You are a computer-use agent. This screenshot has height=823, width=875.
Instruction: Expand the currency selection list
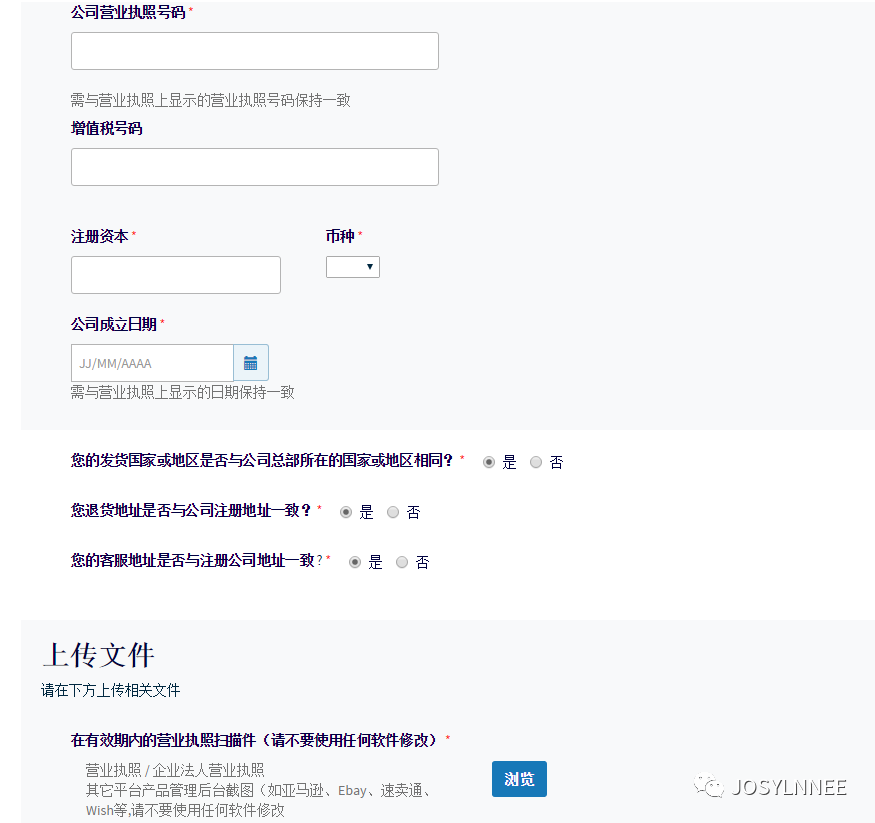coord(352,266)
